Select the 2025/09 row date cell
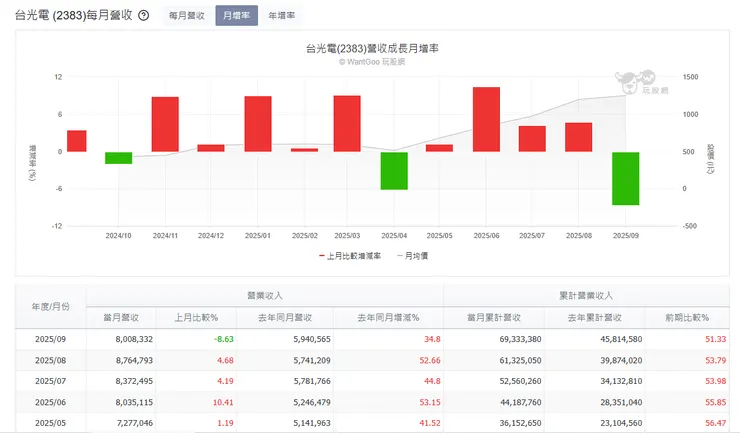Image resolution: width=740 pixels, height=433 pixels. click(50, 339)
